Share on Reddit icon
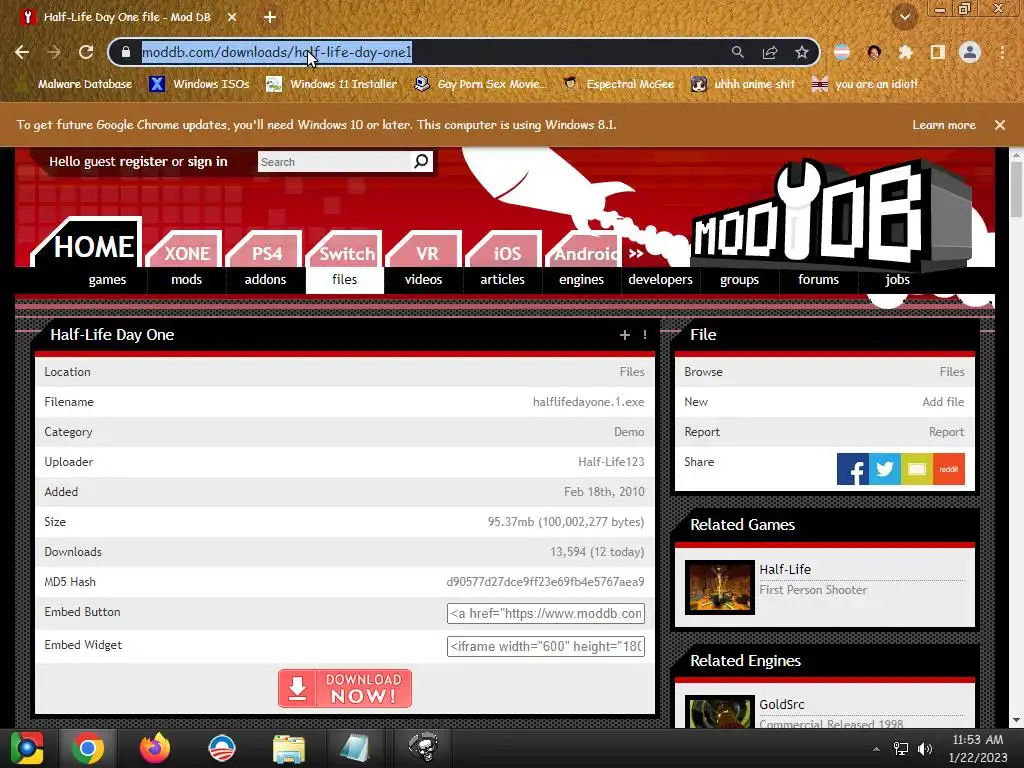This screenshot has height=768, width=1024. click(949, 469)
